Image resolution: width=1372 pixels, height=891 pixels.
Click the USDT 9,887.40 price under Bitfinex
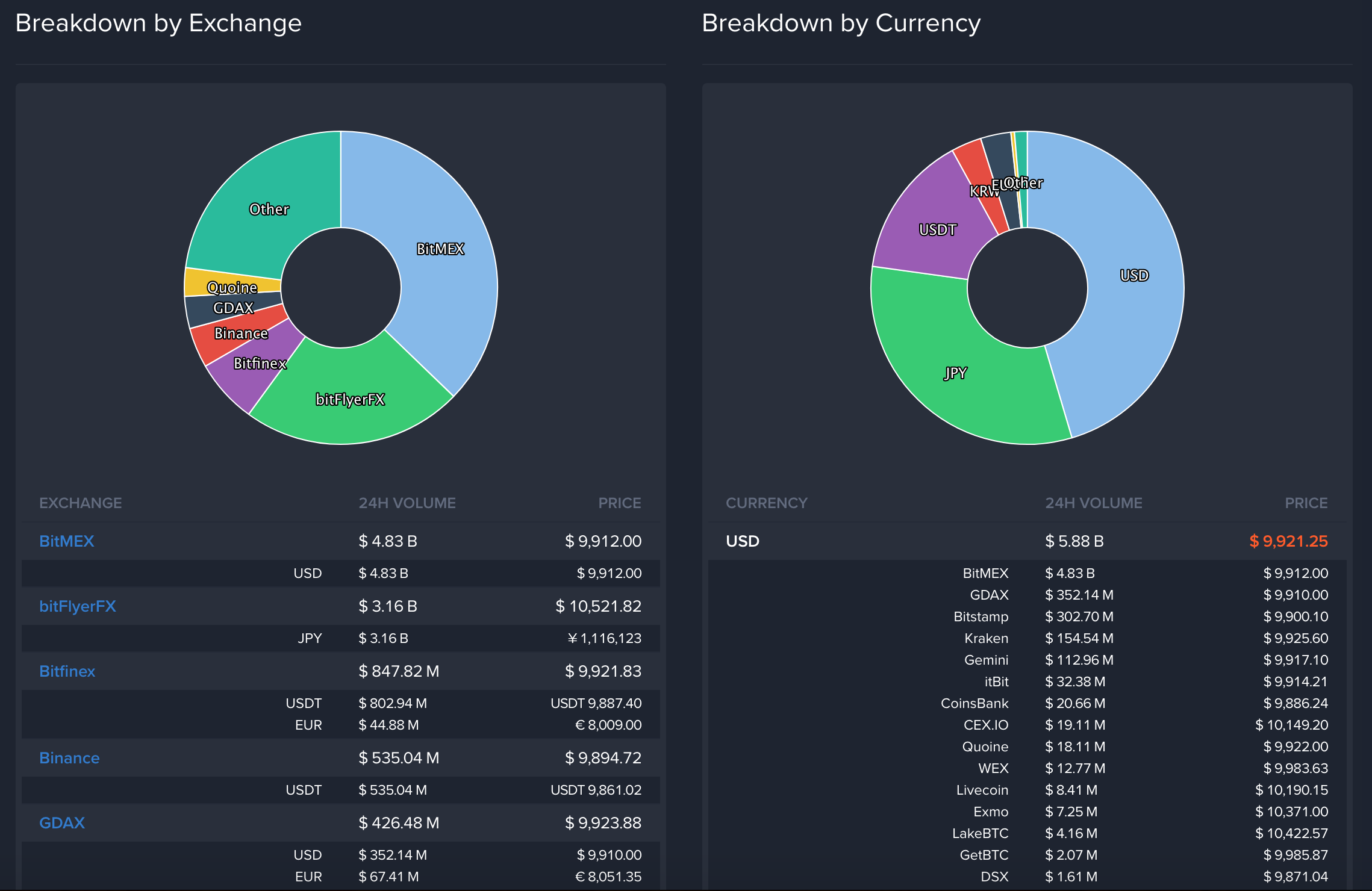[x=596, y=703]
